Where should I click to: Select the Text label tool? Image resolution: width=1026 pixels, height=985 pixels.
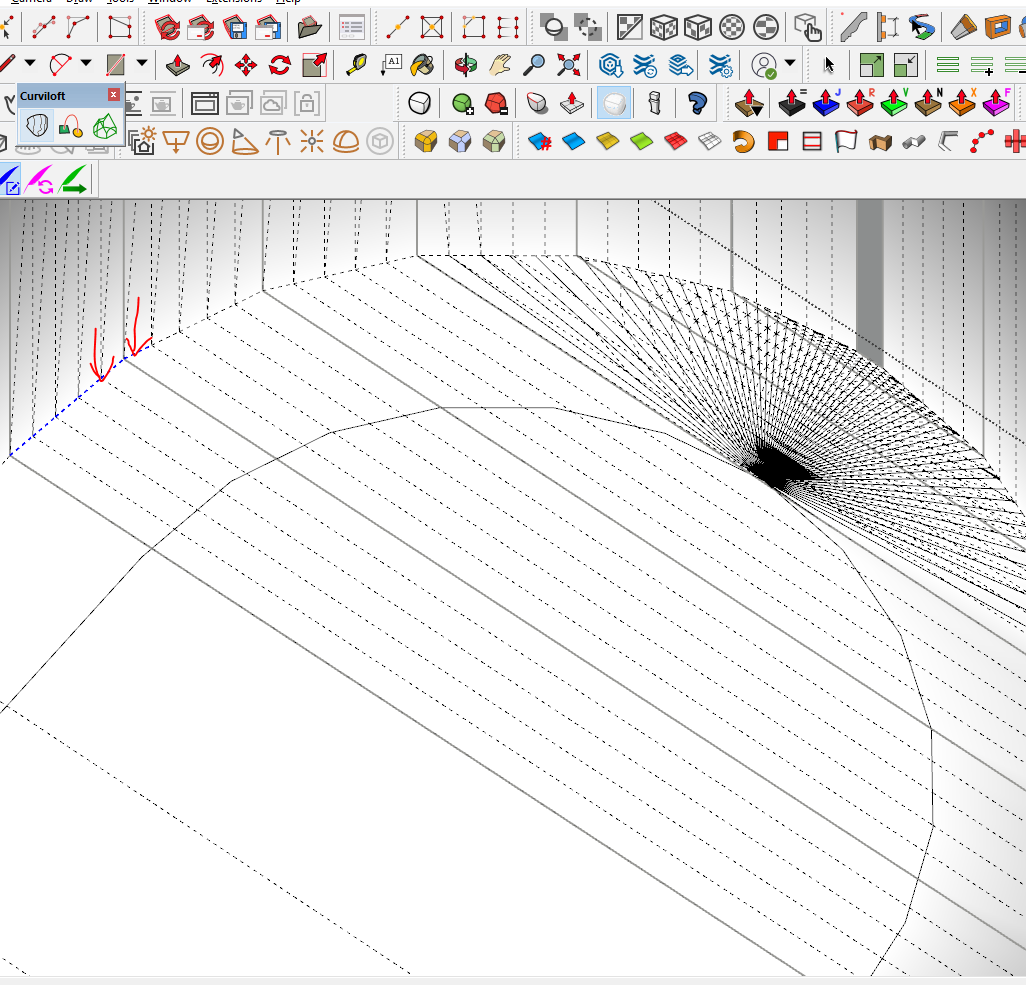[391, 65]
